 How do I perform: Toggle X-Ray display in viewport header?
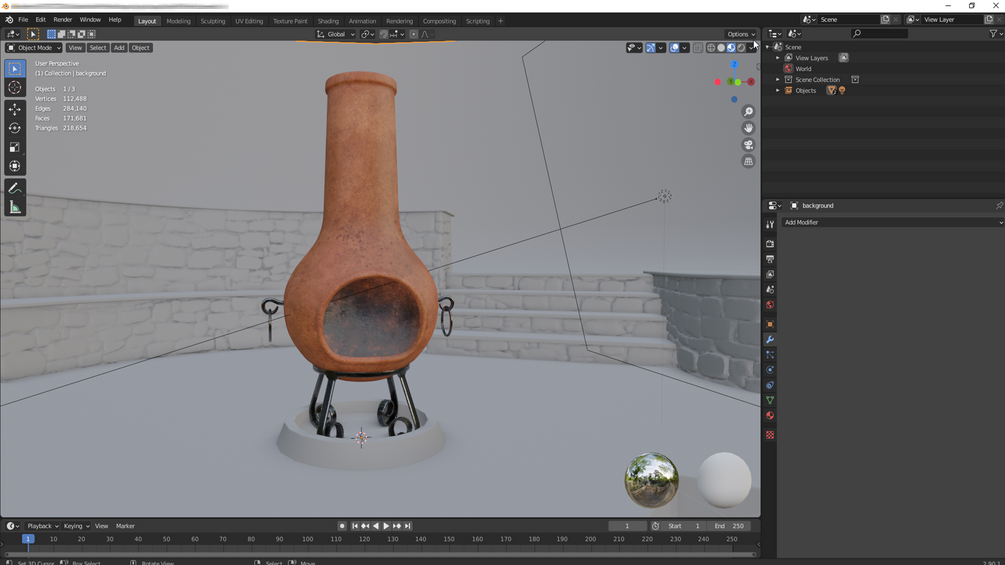[x=698, y=47]
